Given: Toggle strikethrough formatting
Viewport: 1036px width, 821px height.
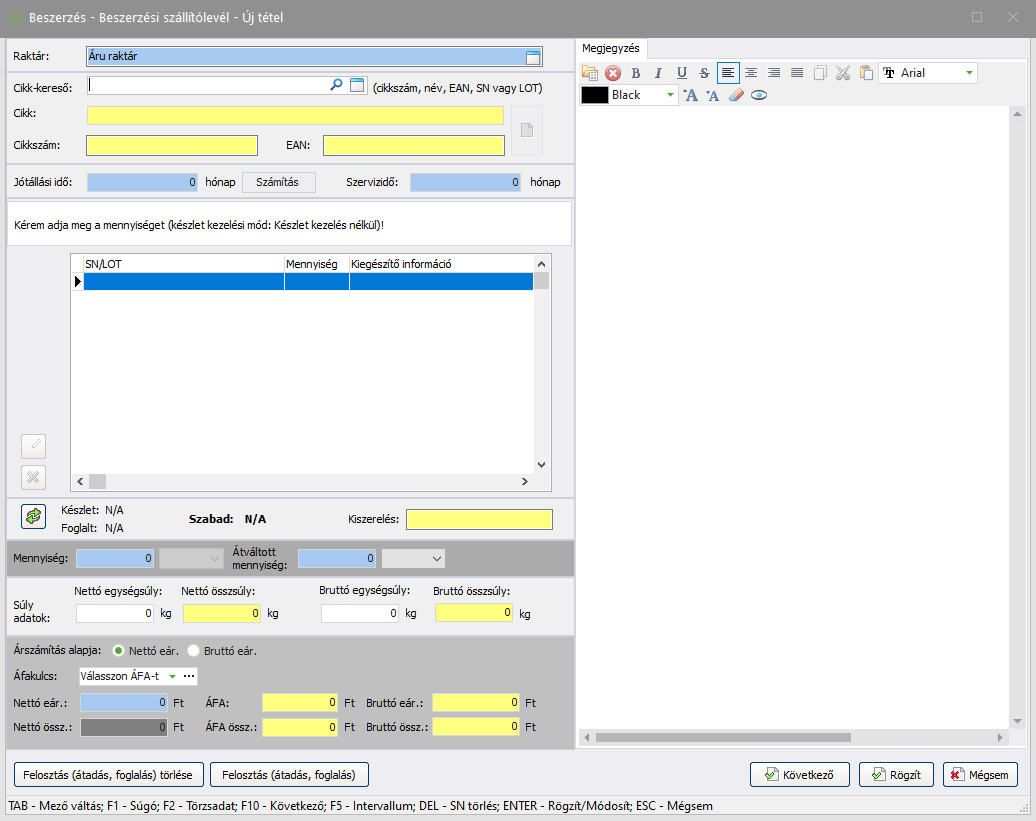Looking at the screenshot, I should pos(704,73).
